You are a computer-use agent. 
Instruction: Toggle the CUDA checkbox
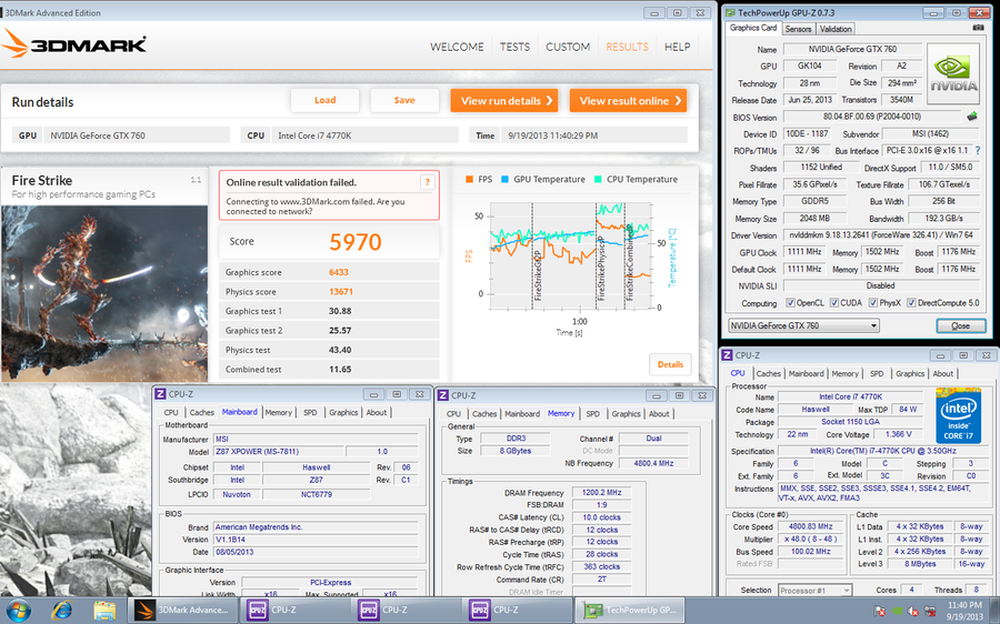pyautogui.click(x=834, y=303)
